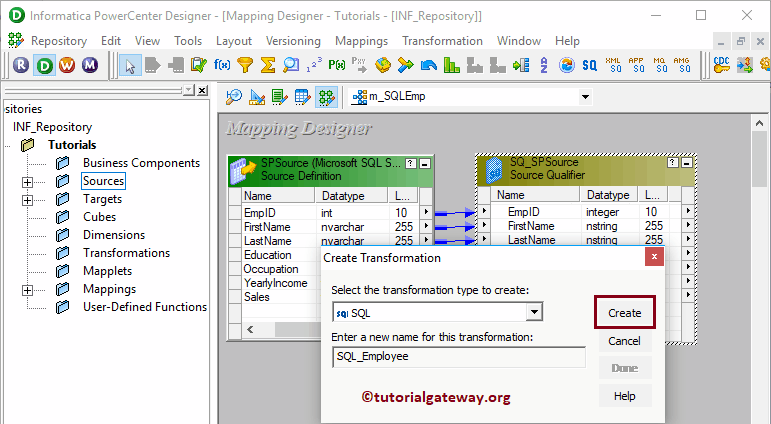Open the Mapplet Designer tool icon

(302, 97)
